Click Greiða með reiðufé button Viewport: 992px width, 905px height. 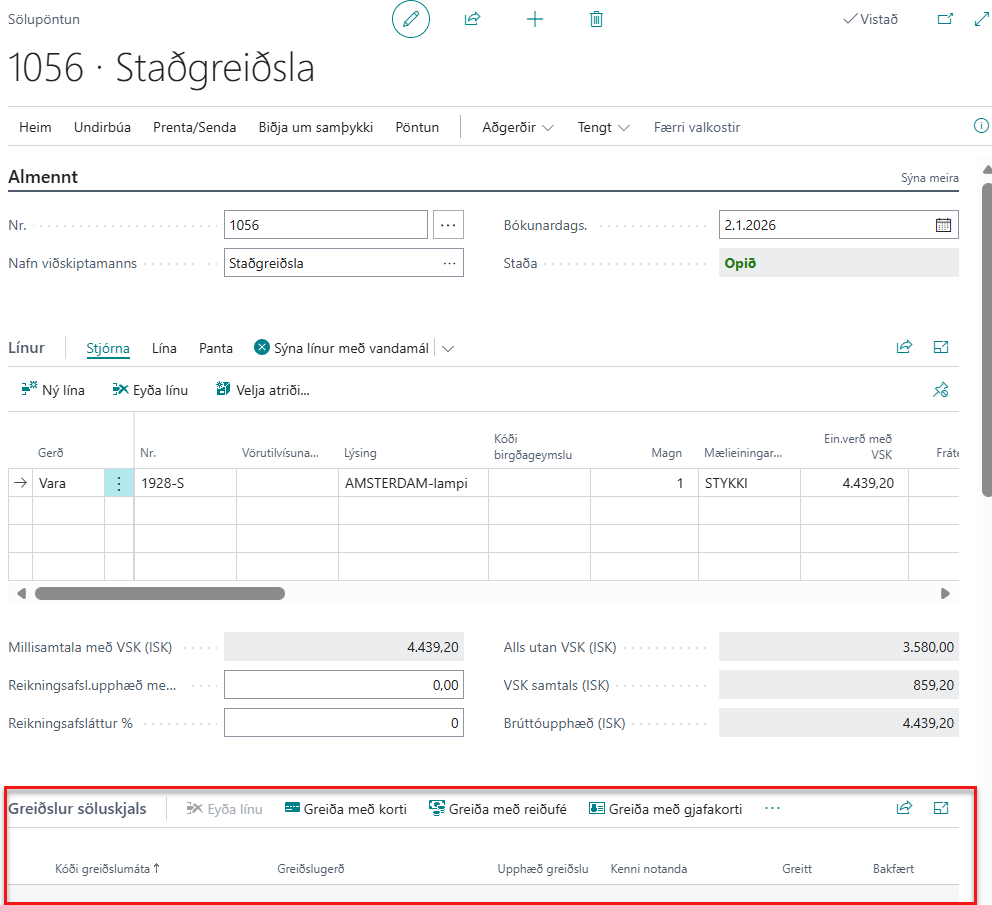point(497,809)
